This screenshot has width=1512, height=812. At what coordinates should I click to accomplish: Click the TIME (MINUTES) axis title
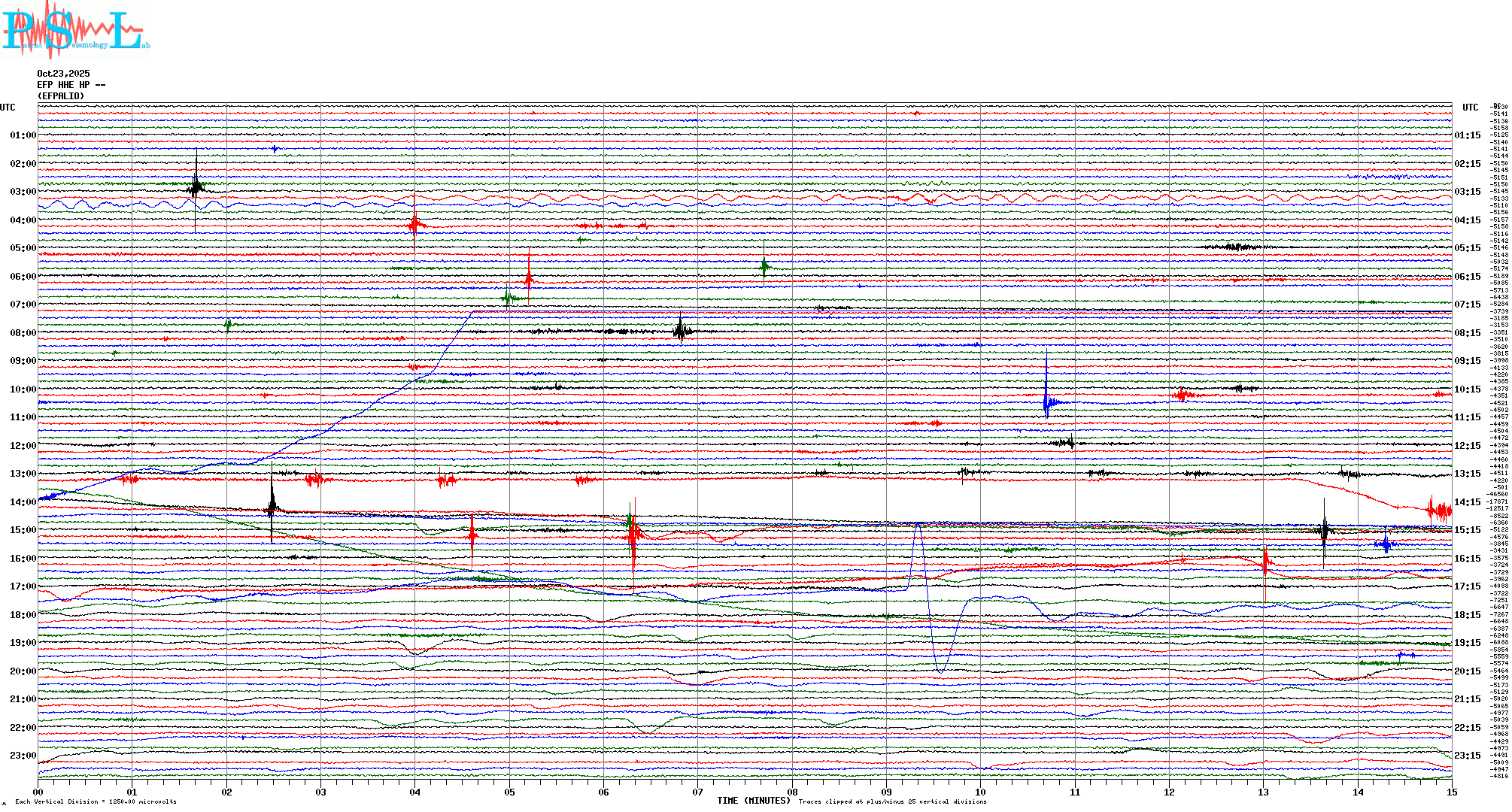753,801
